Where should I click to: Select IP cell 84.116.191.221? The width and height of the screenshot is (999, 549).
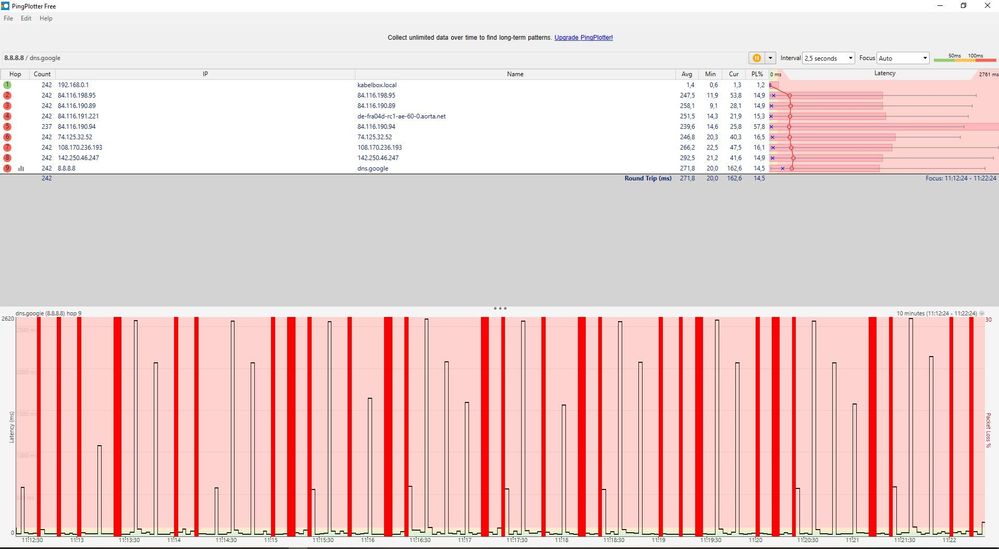click(x=78, y=117)
